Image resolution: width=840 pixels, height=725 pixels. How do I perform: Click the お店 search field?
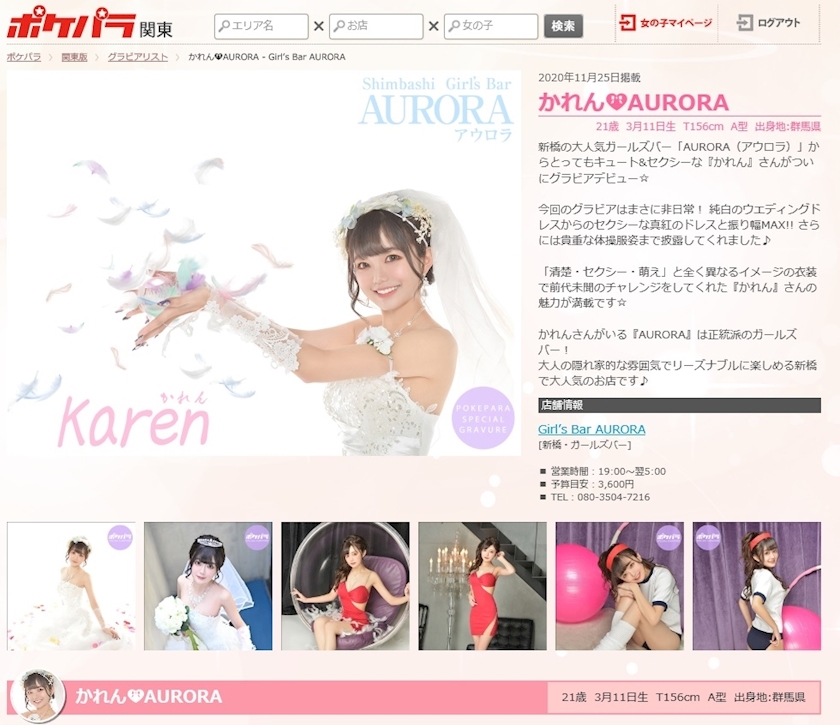click(x=377, y=26)
